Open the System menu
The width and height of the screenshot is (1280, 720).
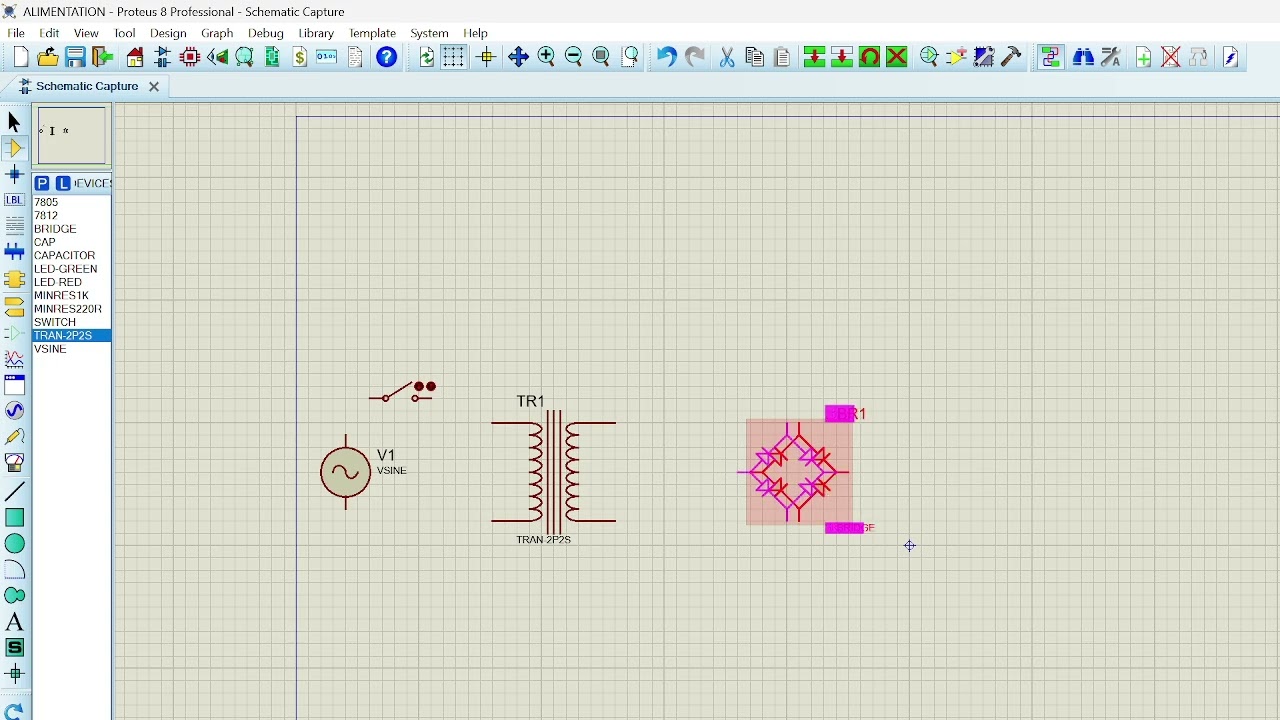(429, 33)
